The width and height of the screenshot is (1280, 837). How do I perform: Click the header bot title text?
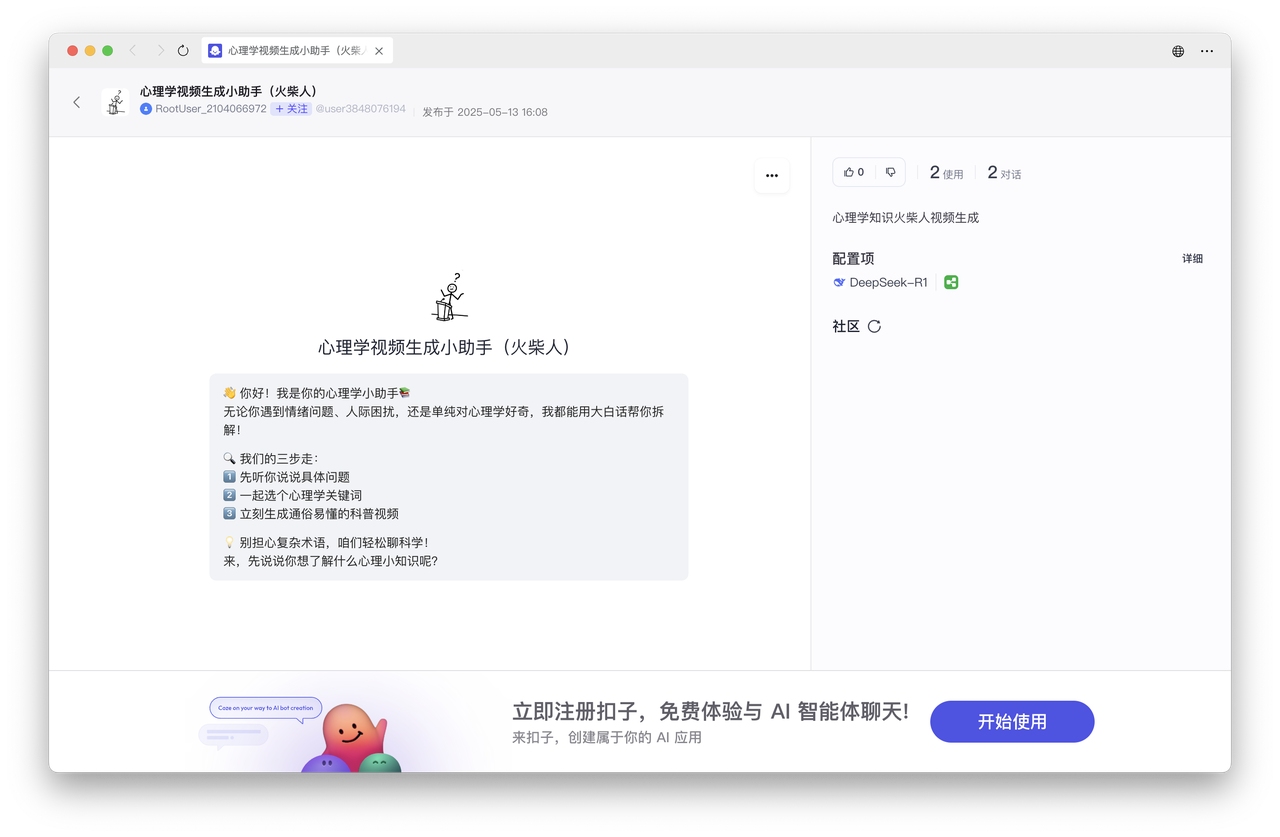pyautogui.click(x=229, y=91)
